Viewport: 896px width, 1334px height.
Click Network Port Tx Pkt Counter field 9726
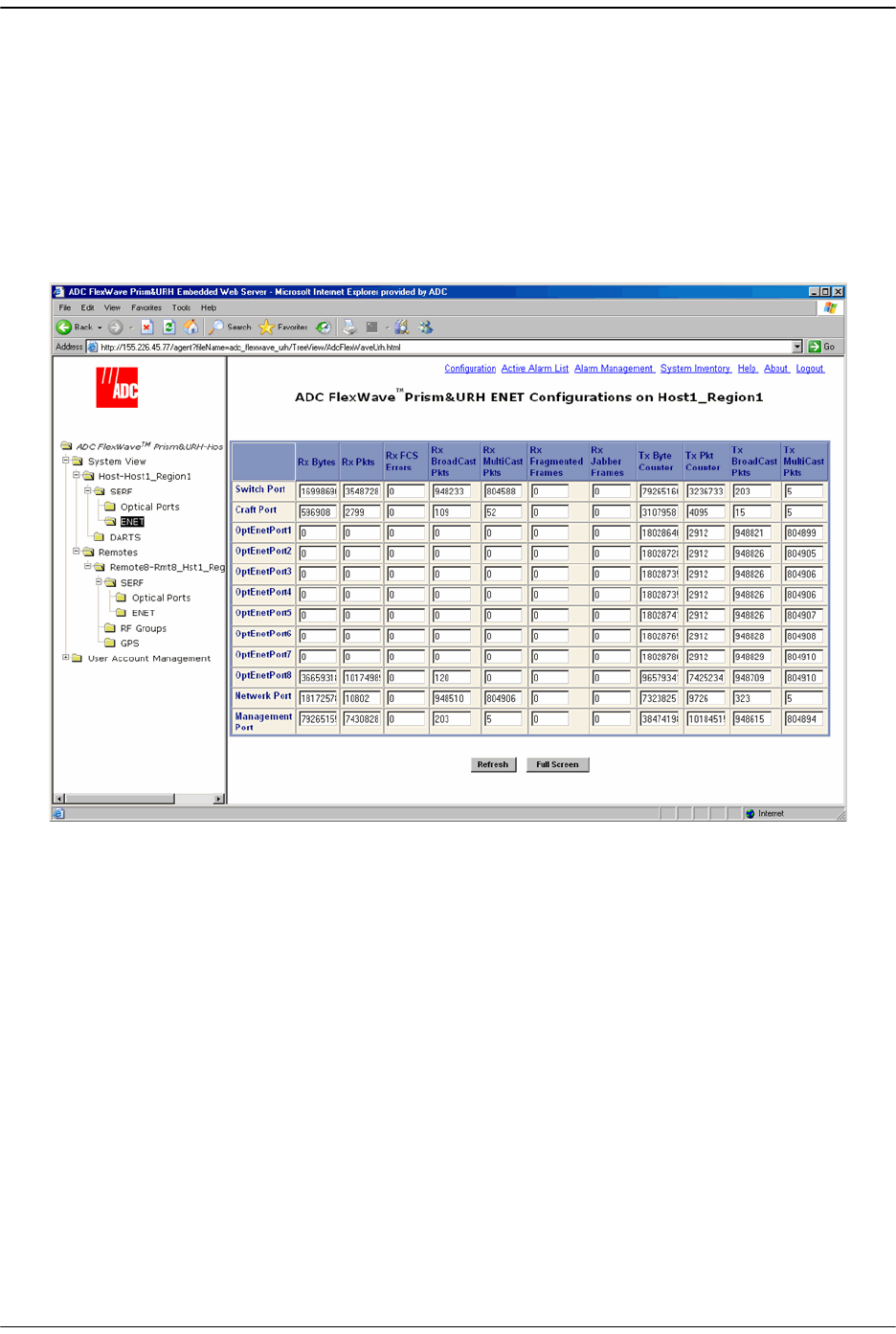706,698
